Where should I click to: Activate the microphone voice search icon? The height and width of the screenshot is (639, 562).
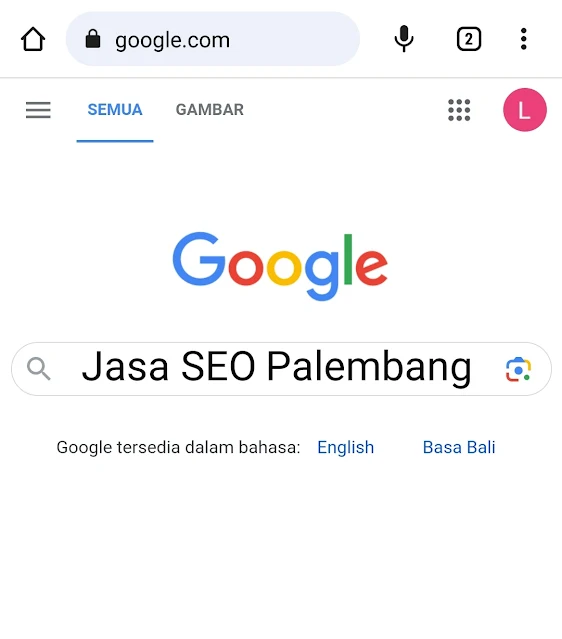click(x=403, y=39)
